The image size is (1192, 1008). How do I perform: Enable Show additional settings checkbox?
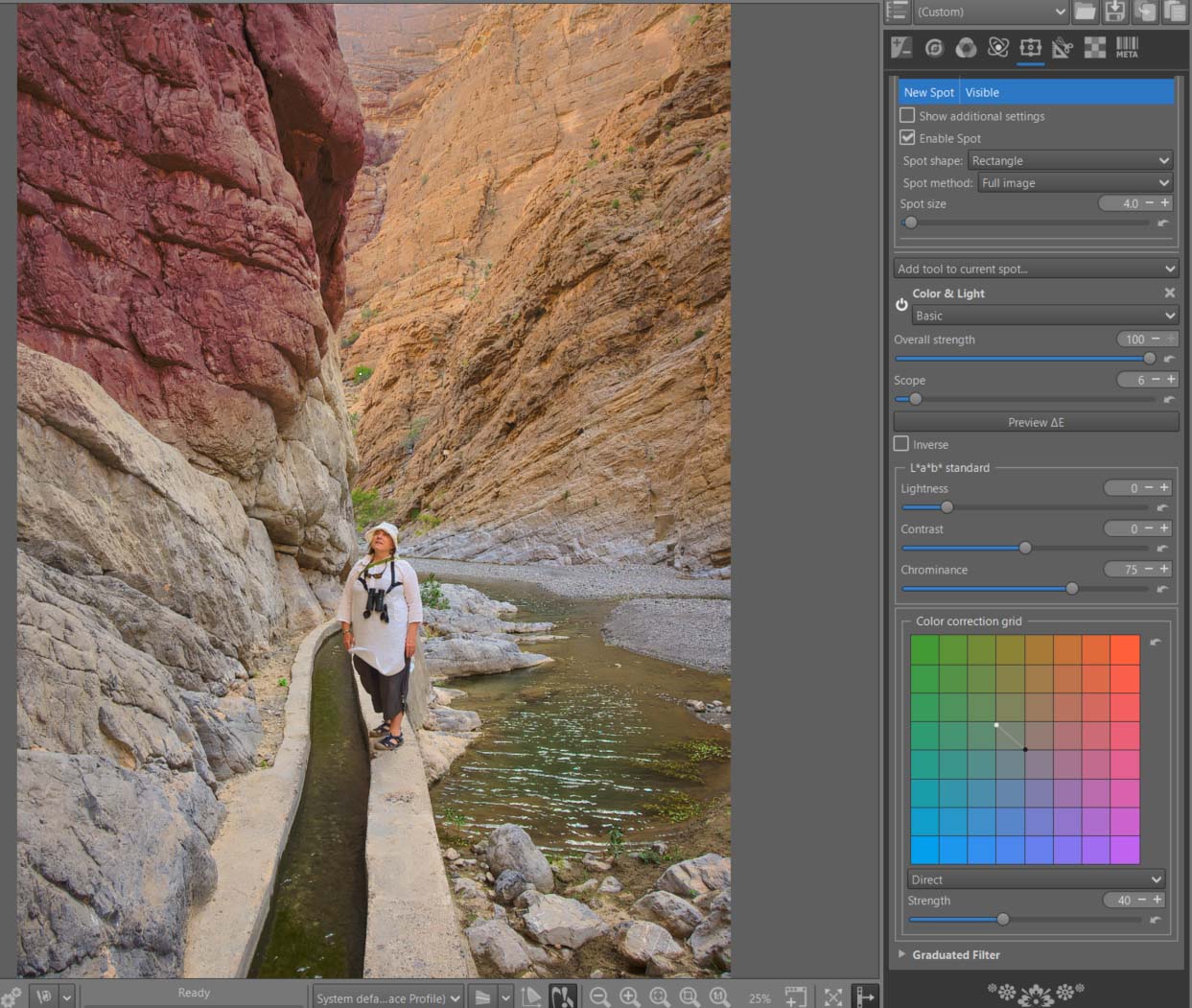[x=907, y=116]
